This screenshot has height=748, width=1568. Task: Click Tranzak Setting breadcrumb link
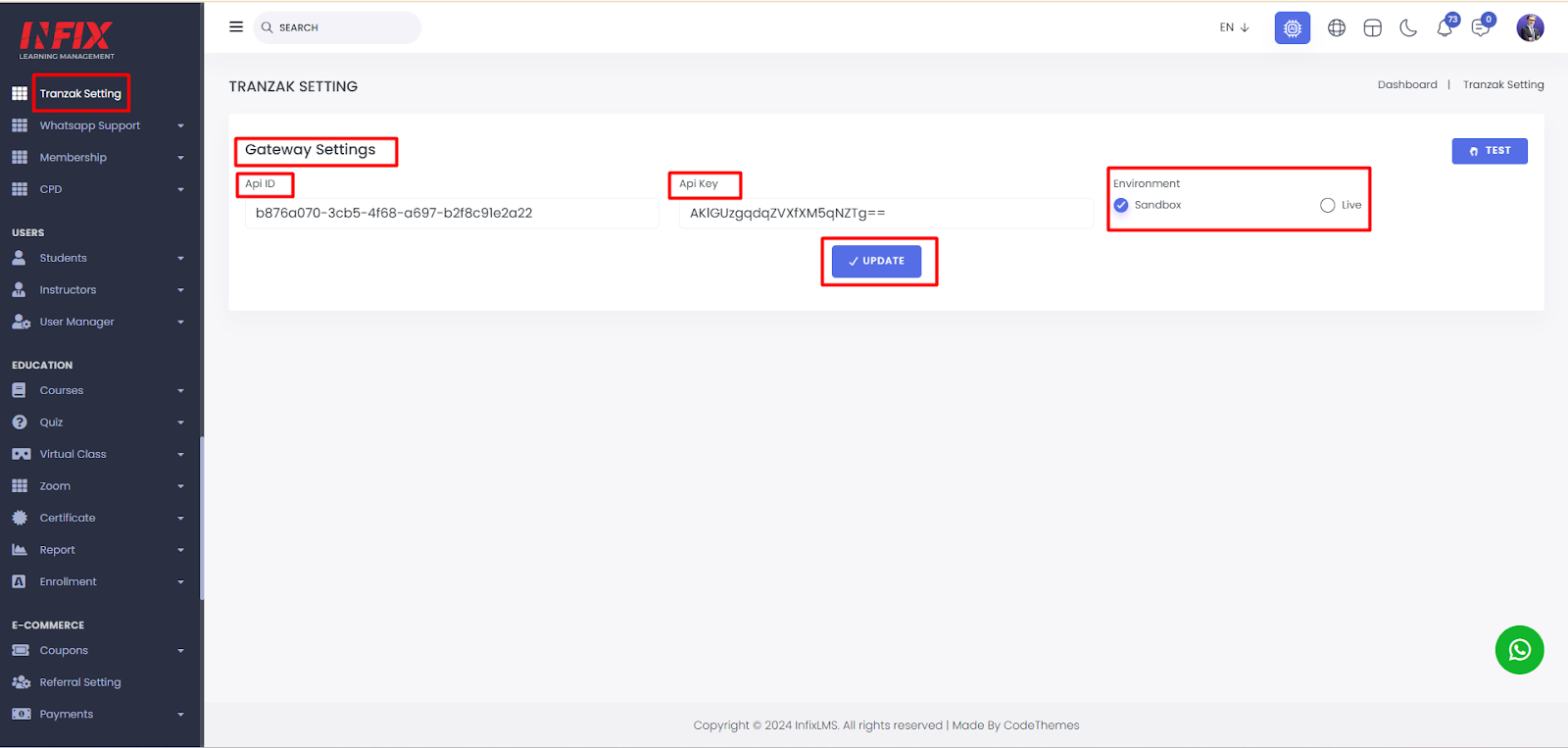pyautogui.click(x=1503, y=84)
